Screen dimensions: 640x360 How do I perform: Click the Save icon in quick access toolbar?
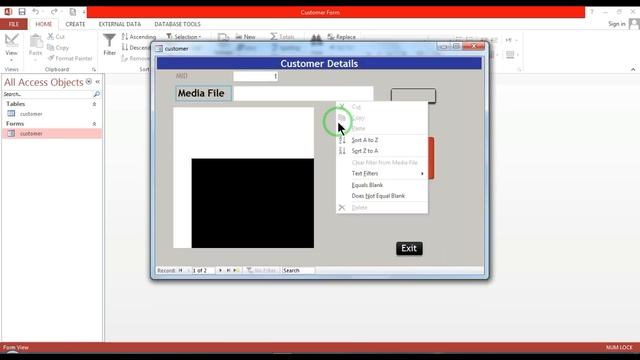coord(22,12)
